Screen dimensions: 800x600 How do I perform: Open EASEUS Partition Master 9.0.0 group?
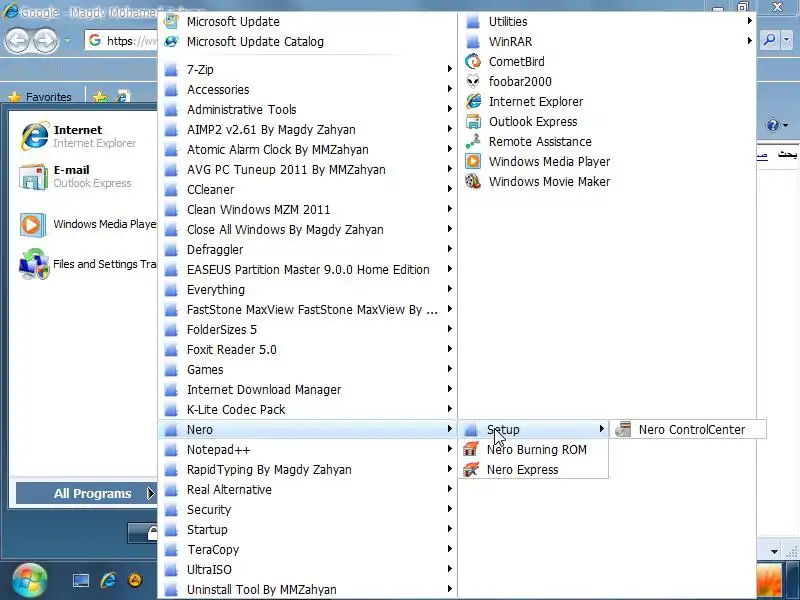[308, 269]
